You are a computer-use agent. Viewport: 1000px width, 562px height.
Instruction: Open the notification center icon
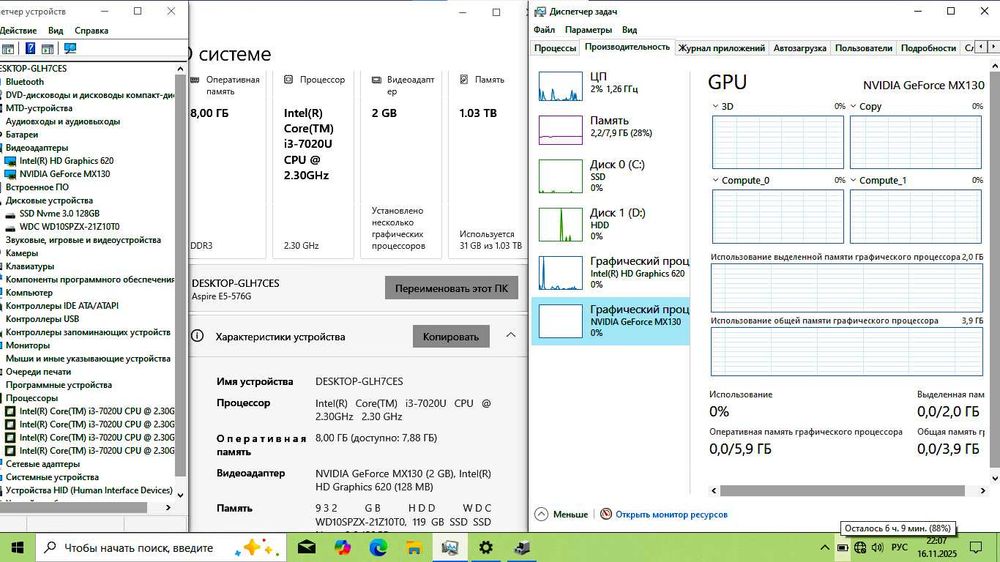point(976,547)
